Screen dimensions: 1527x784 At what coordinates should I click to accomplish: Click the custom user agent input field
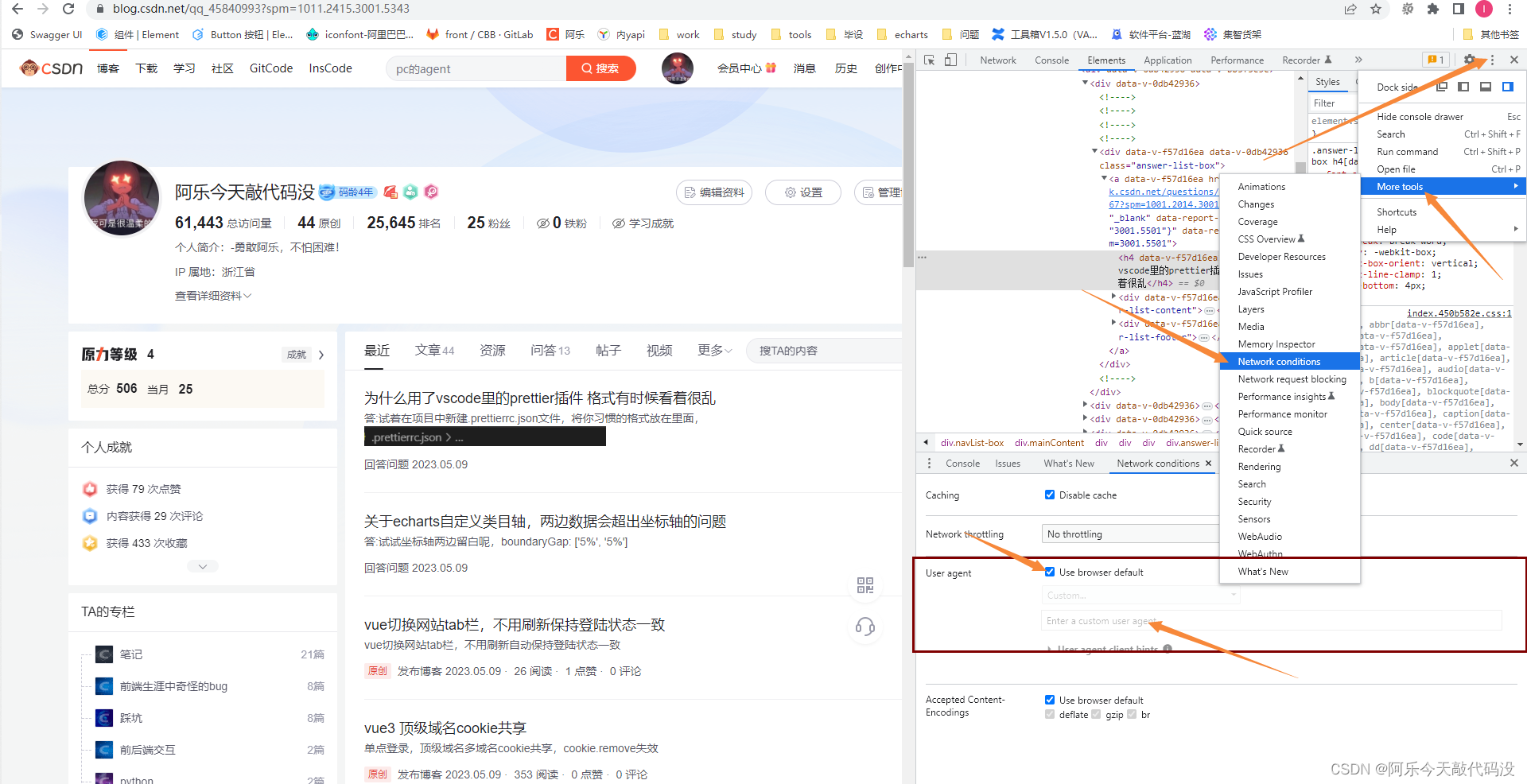tap(1271, 620)
